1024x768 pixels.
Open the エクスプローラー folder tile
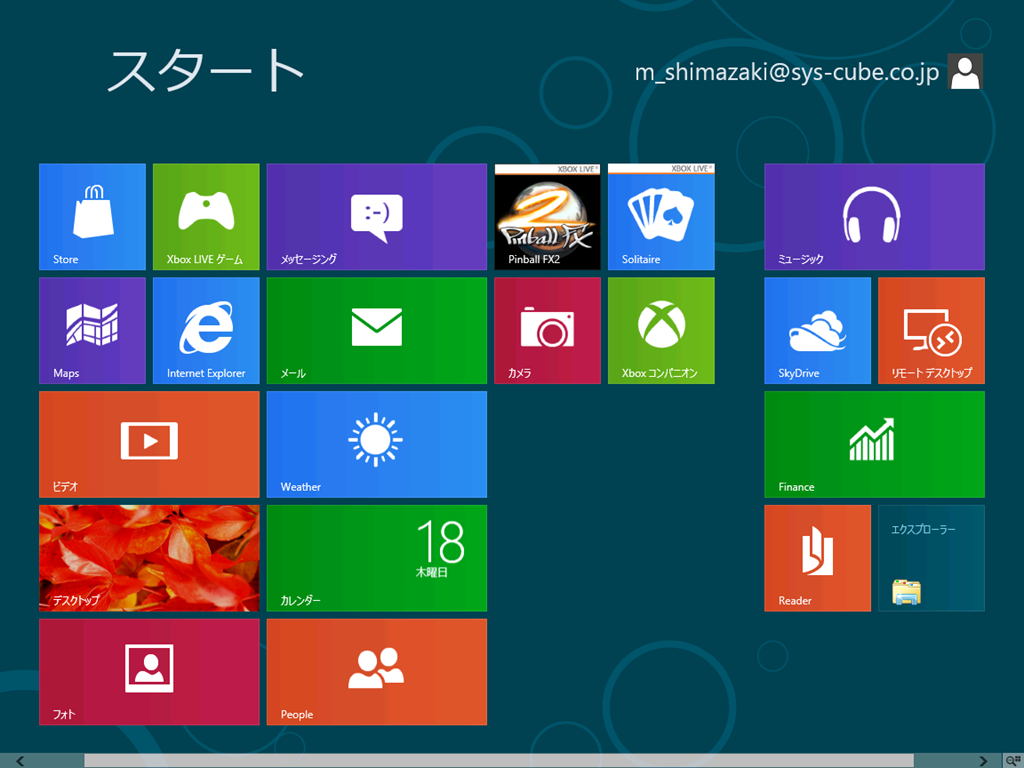(931, 558)
